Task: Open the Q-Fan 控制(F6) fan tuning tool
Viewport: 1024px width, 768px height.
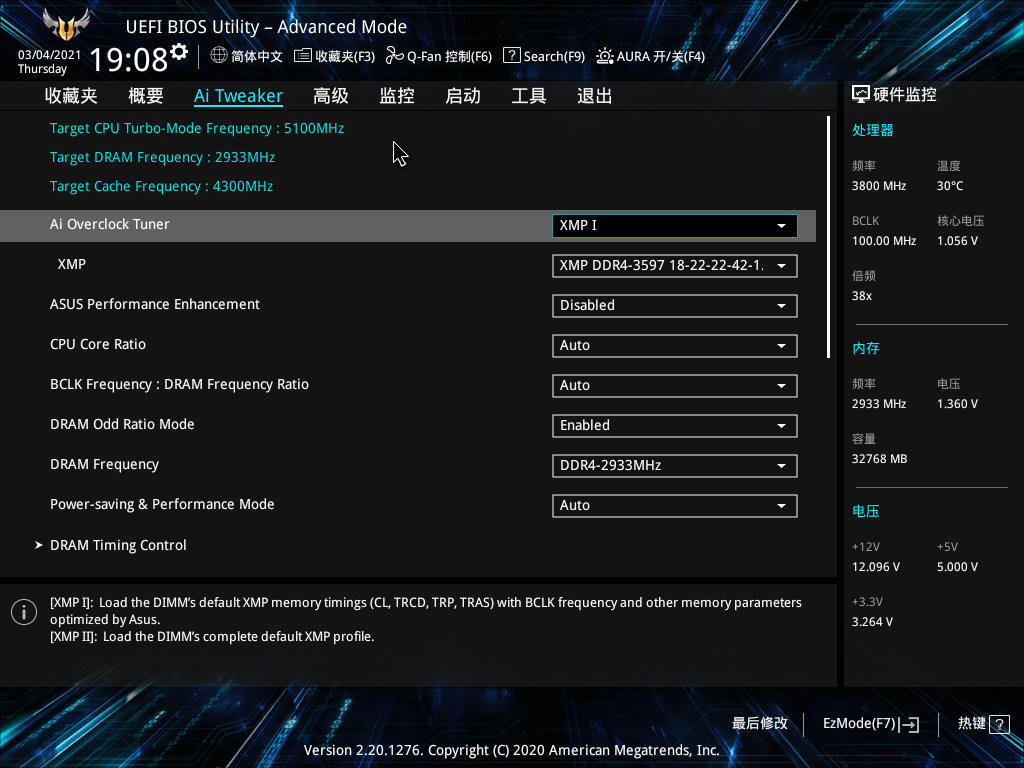Action: click(x=438, y=56)
